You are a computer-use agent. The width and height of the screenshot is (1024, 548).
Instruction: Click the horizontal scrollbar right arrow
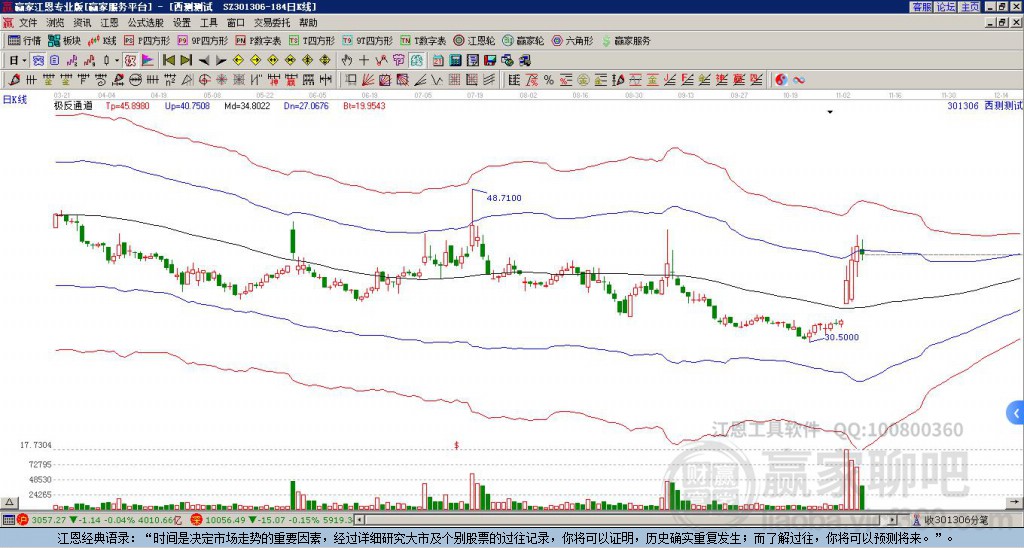point(893,520)
